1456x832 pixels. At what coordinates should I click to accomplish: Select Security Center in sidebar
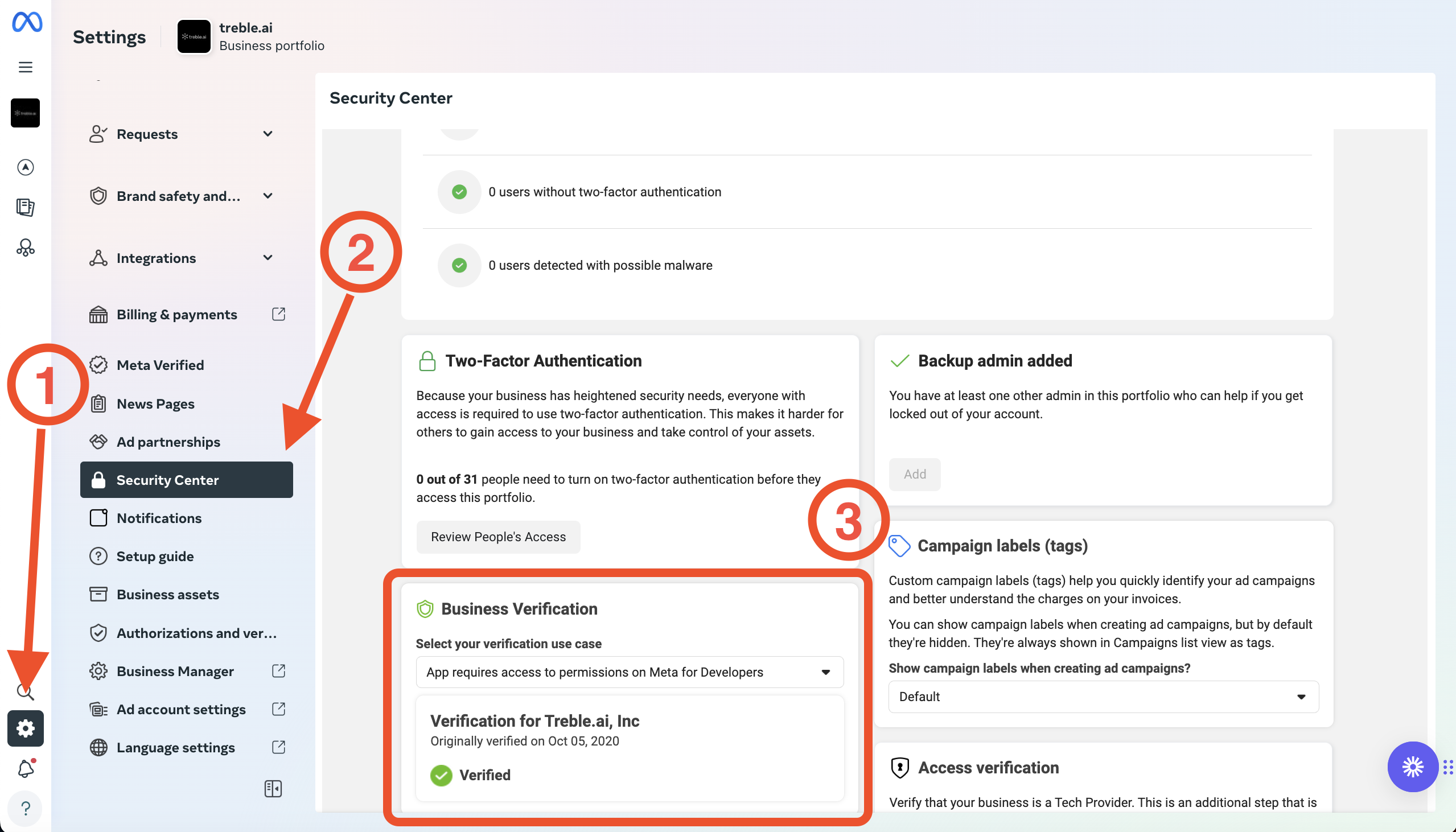[x=186, y=480]
